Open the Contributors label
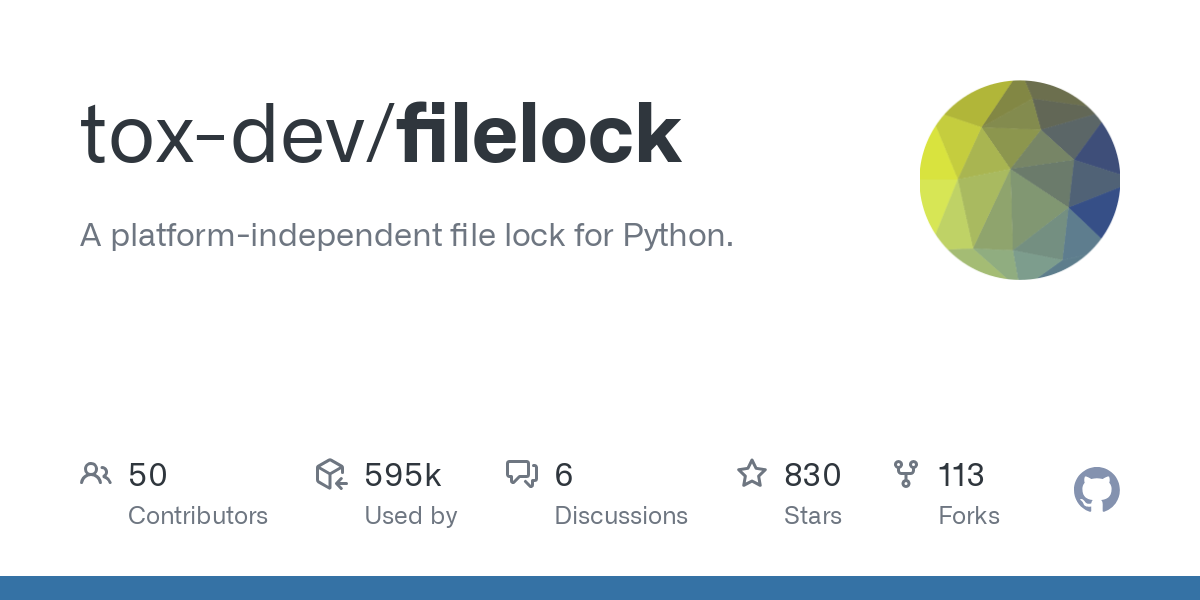Screen dimensions: 1200x600 (x=198, y=516)
